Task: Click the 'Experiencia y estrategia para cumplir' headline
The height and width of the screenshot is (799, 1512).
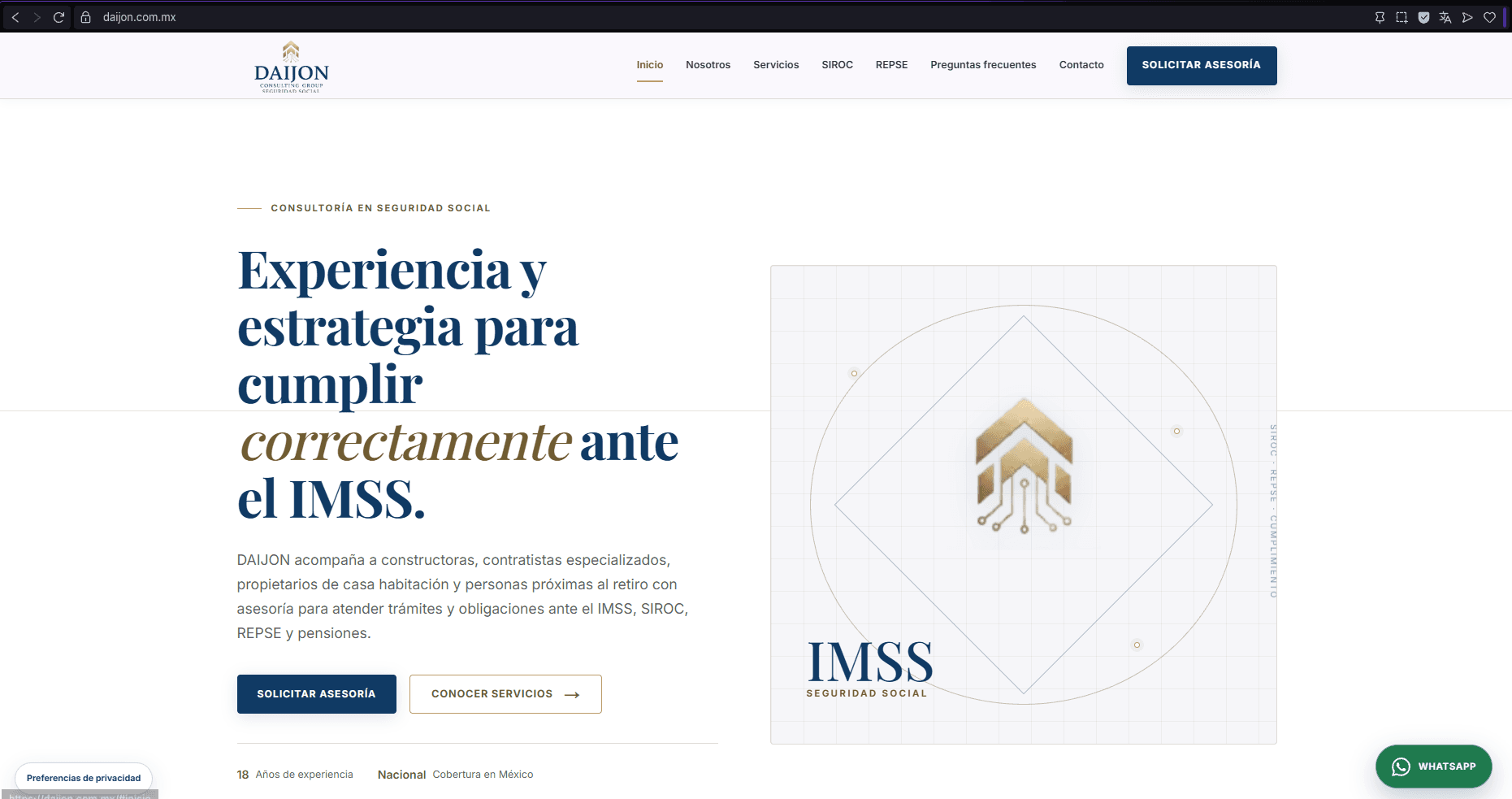Action: [408, 327]
